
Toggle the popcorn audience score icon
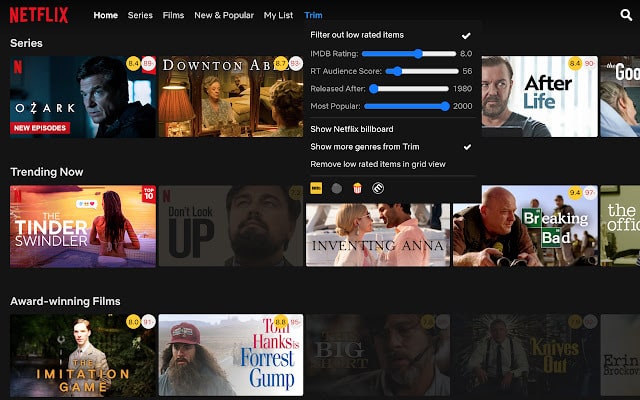pyautogui.click(x=357, y=188)
